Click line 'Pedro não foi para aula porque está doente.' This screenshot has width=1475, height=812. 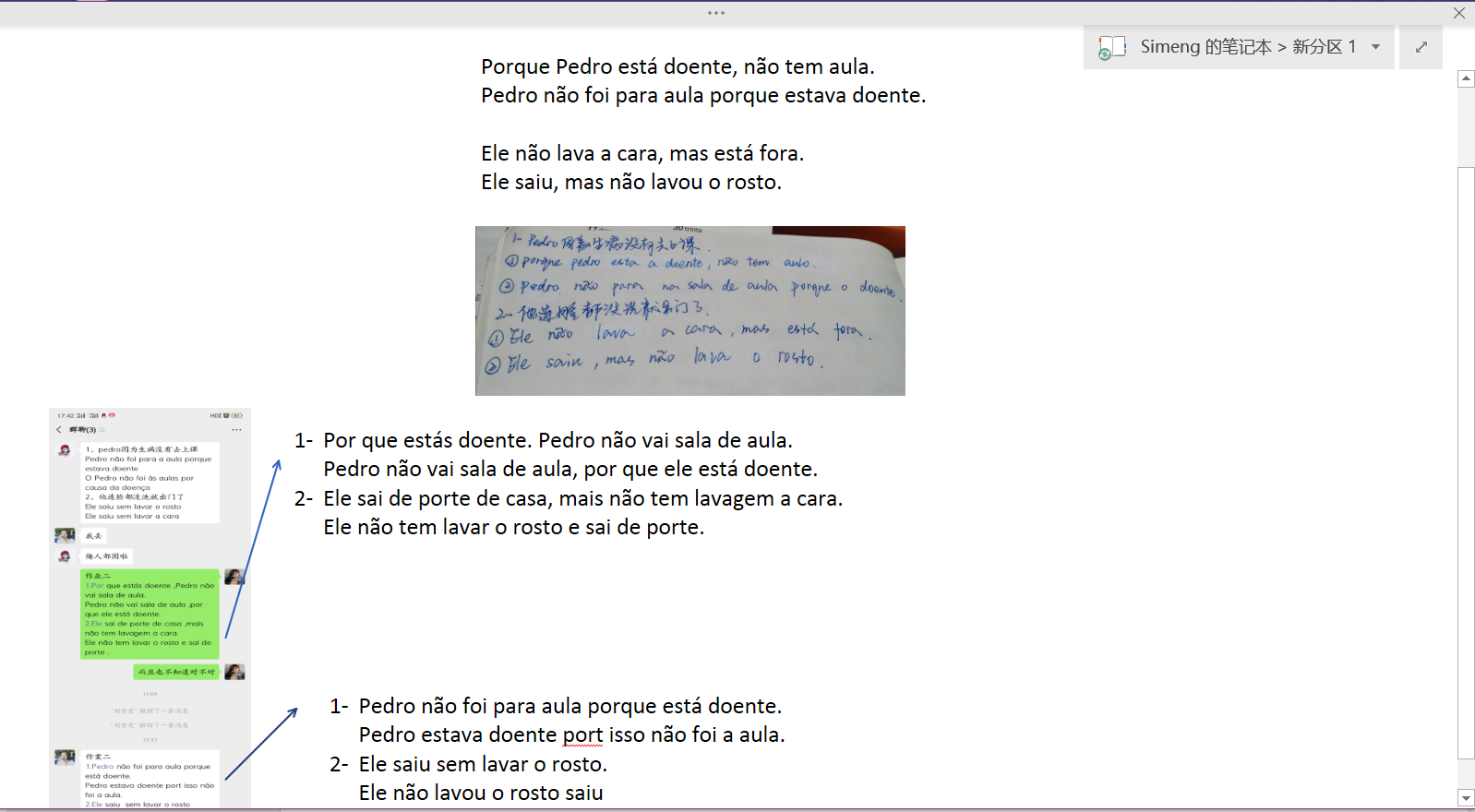[570, 706]
